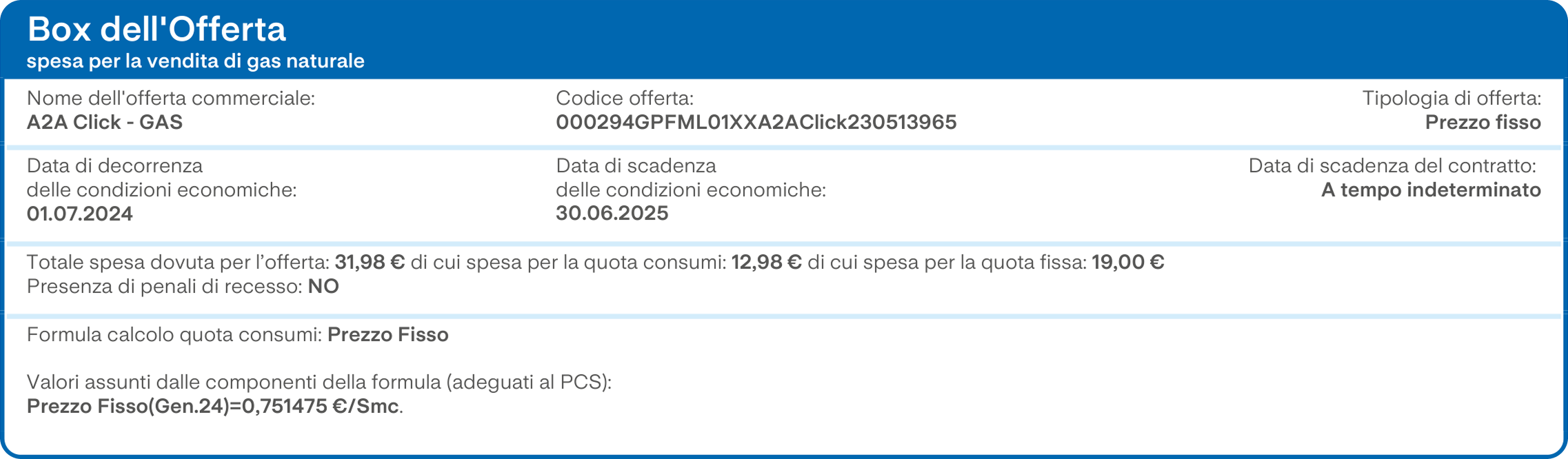Click the 'Tipologia di offerta' label
The width and height of the screenshot is (1568, 459).
click(x=1452, y=99)
